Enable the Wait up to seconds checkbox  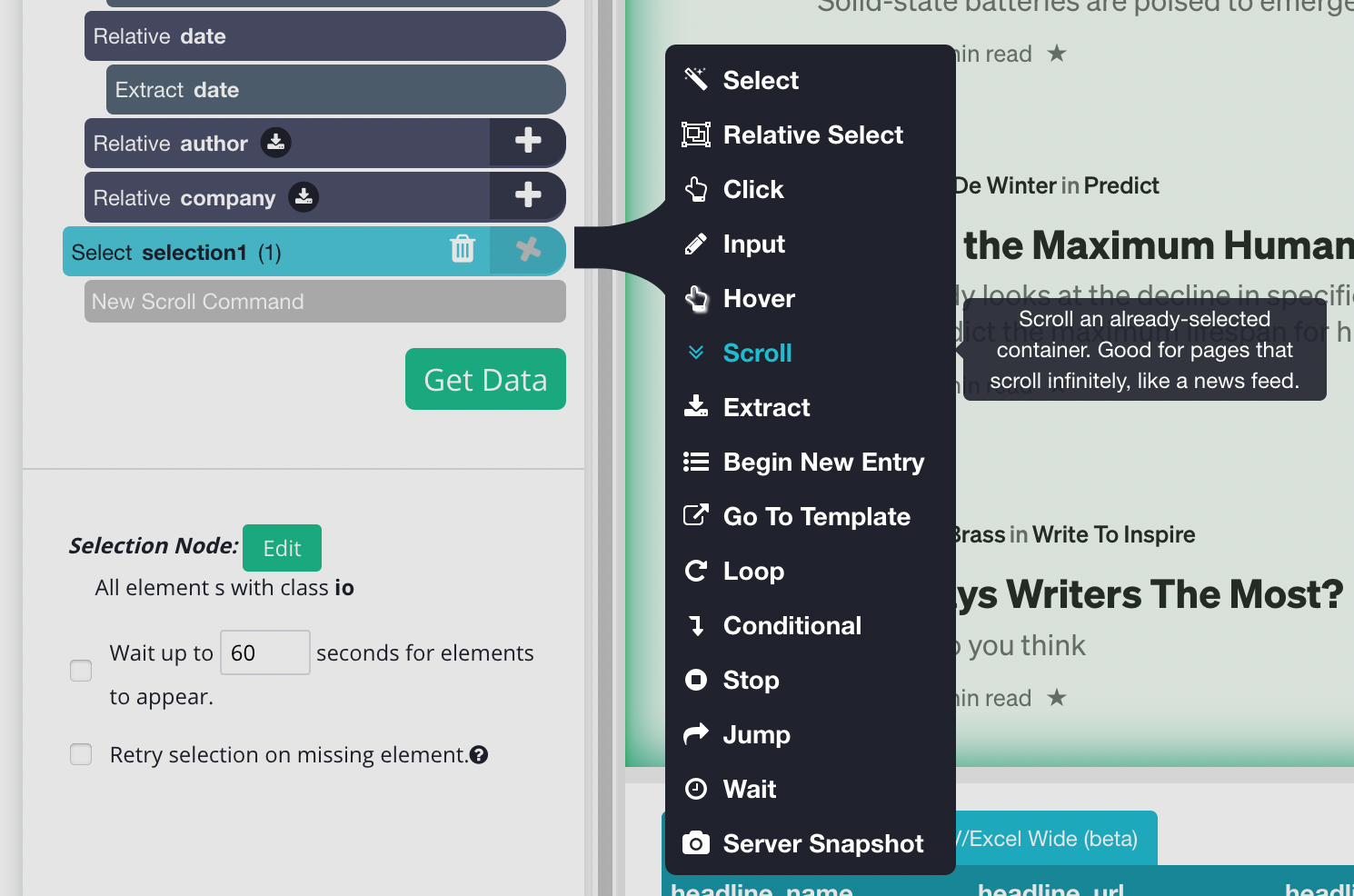[x=81, y=671]
